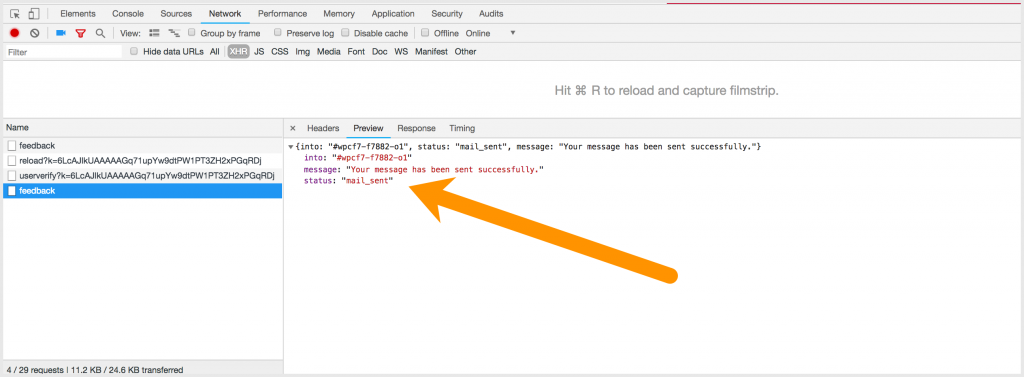This screenshot has width=1024, height=377.
Task: Open the Elements panel tab
Action: 78,14
